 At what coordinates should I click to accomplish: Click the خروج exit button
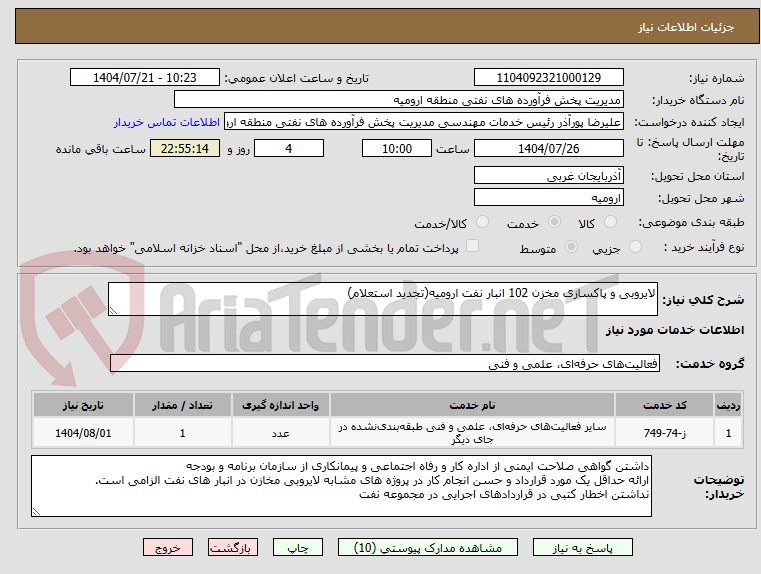tap(167, 547)
